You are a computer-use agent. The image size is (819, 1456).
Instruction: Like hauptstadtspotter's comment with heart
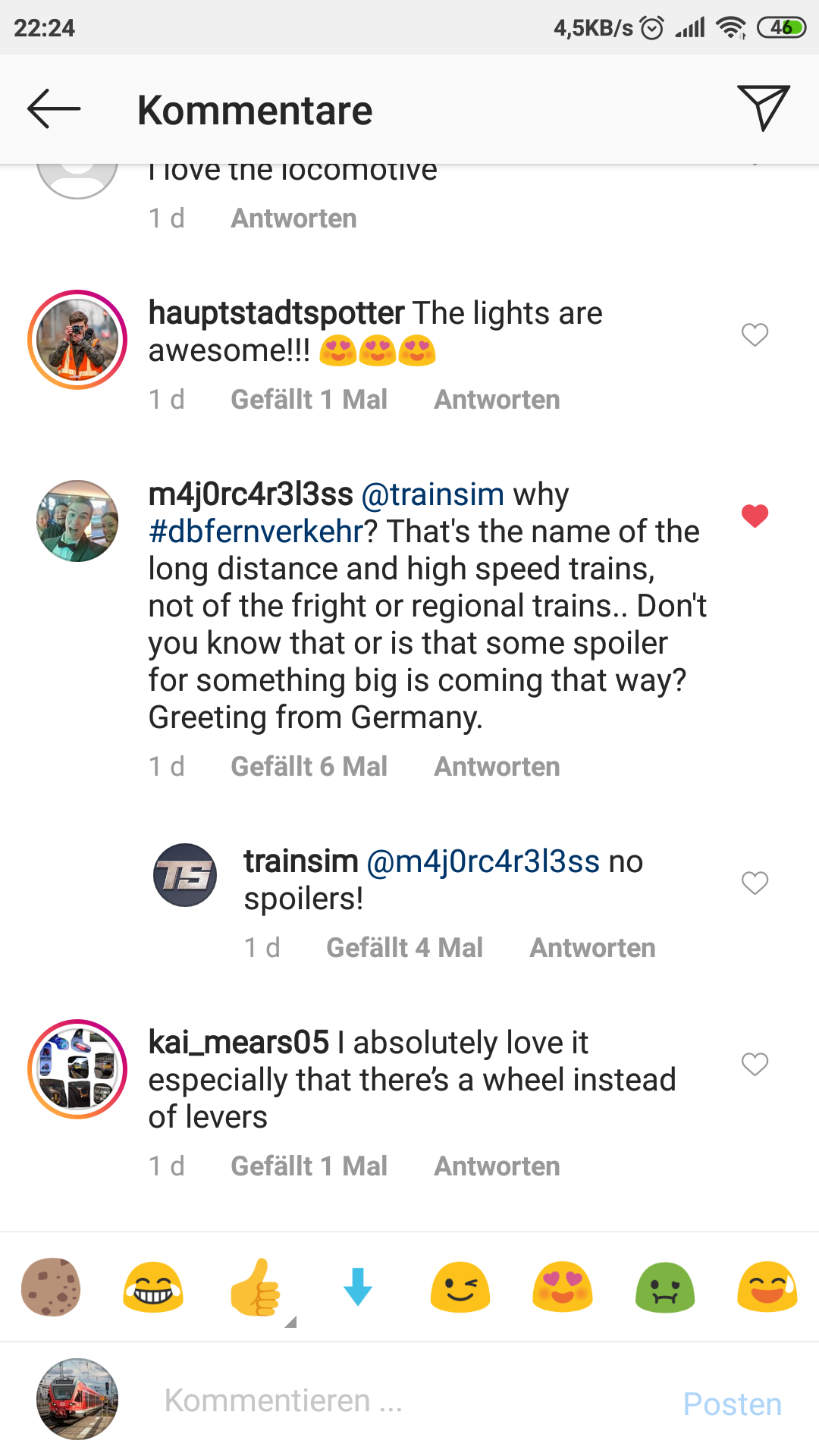point(755,334)
